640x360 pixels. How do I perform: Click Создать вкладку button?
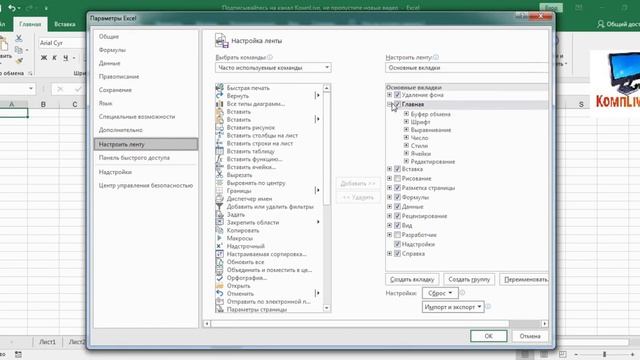pyautogui.click(x=412, y=279)
